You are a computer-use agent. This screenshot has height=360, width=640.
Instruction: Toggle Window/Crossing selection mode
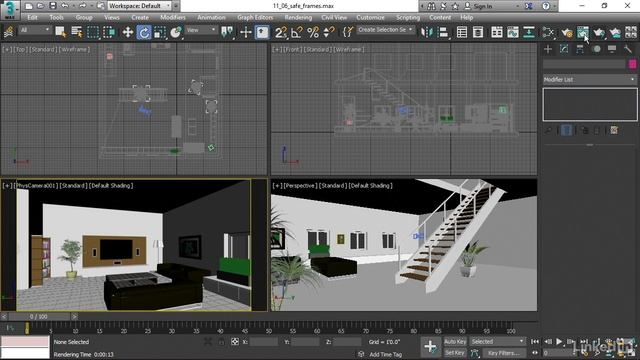tap(109, 32)
